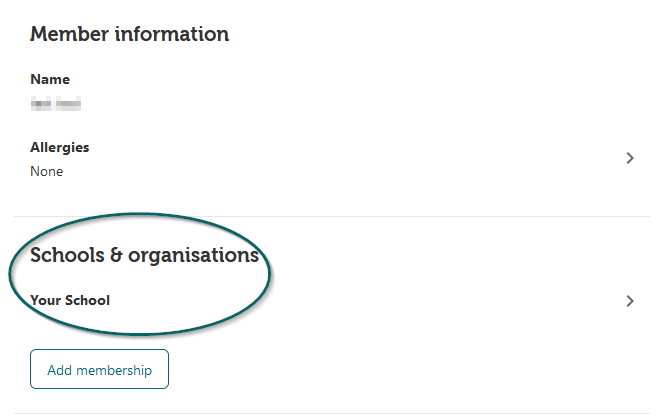The image size is (657, 417).
Task: Click the word "organisations" in the section heading
Action: tap(193, 256)
